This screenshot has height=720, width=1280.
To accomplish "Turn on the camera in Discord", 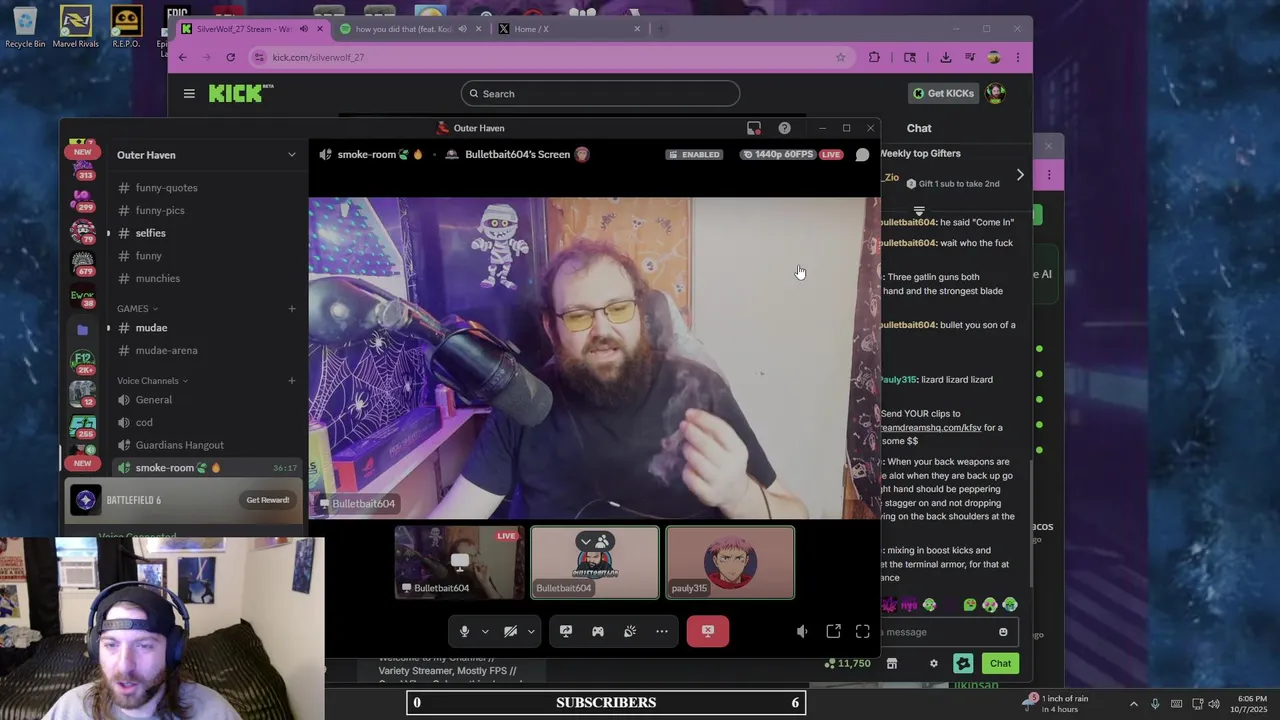I will point(510,631).
